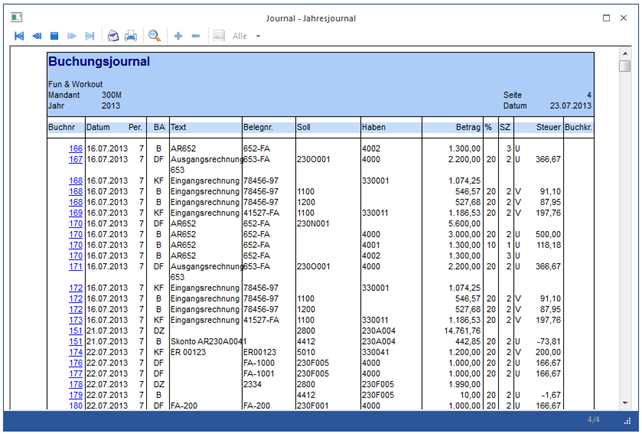Print the Buchungsjournal report
The width and height of the screenshot is (642, 434).
click(130, 36)
